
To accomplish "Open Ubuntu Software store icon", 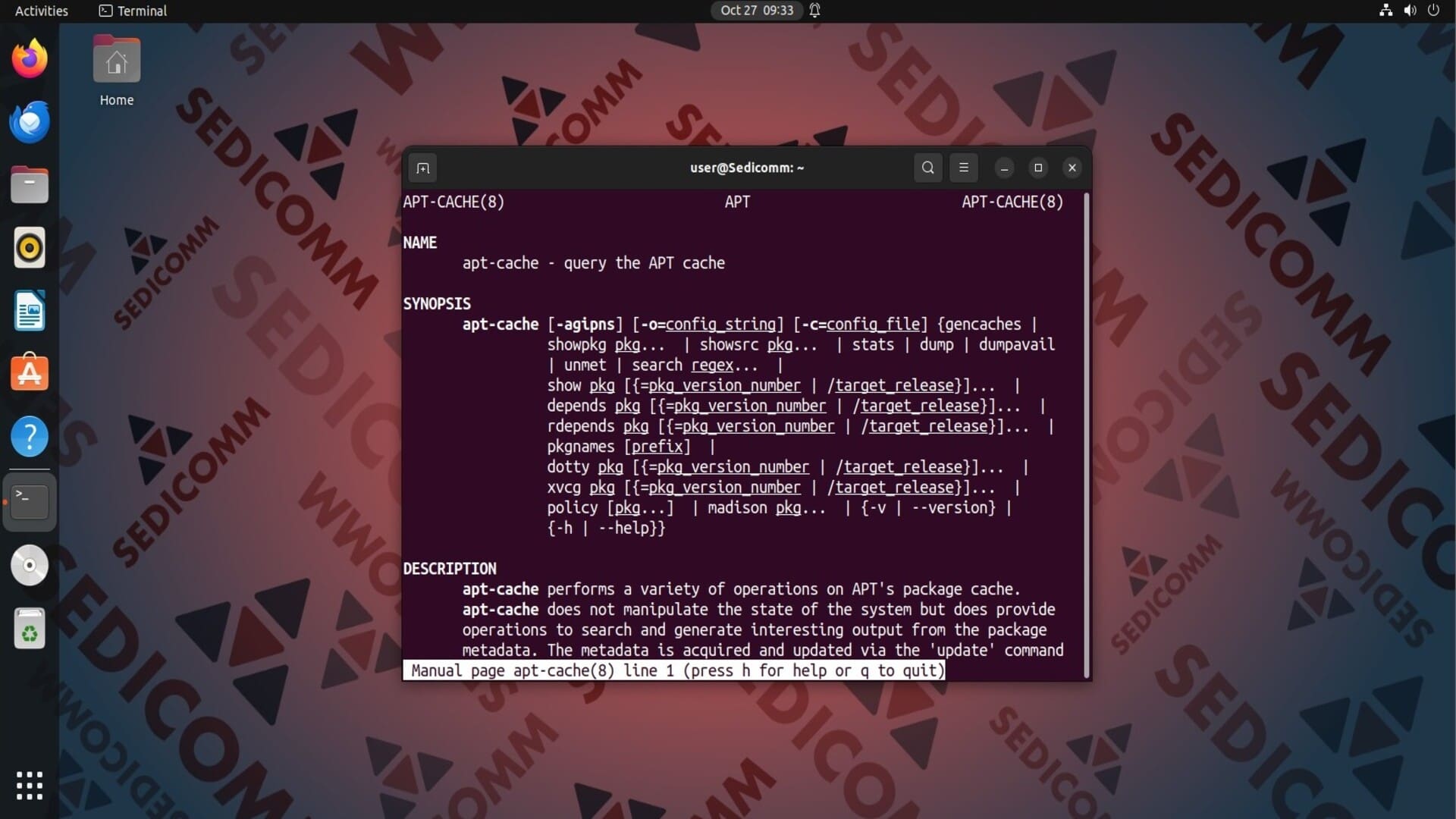I will tap(30, 373).
